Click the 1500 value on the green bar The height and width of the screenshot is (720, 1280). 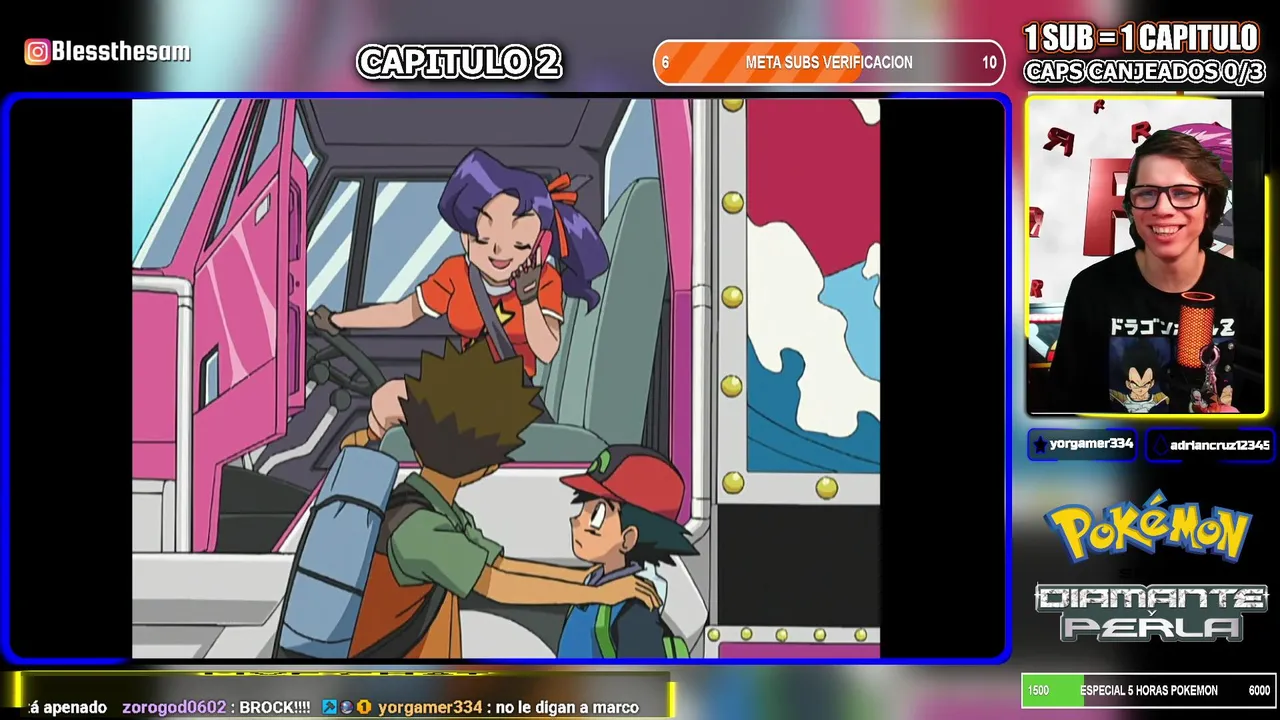[1038, 690]
